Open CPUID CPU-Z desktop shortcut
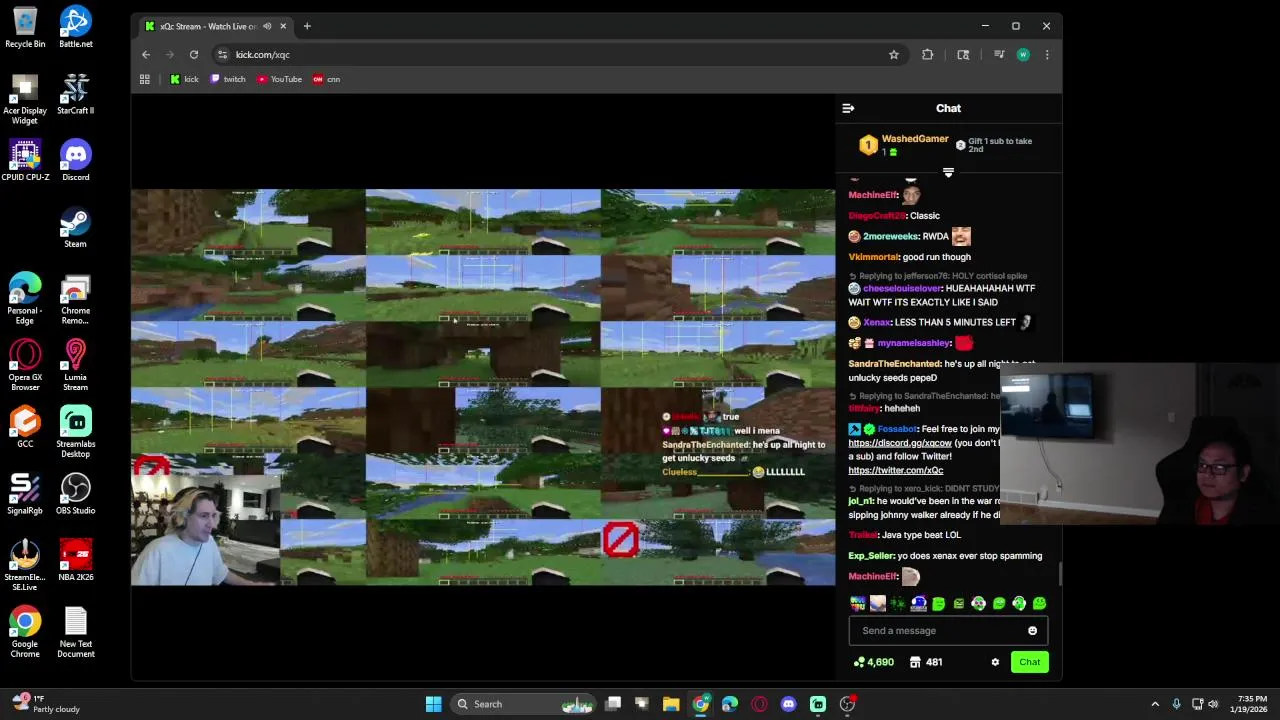Viewport: 1280px width, 720px height. pos(25,161)
